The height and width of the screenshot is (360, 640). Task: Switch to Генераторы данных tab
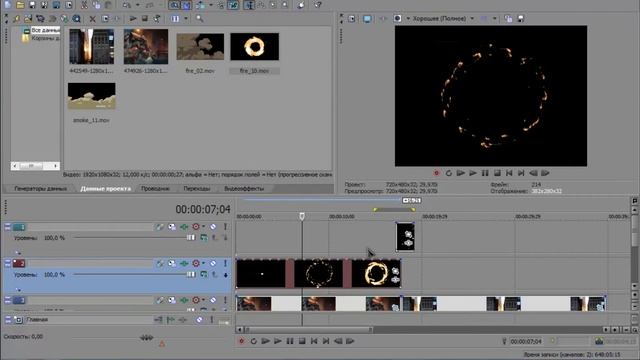pos(40,189)
